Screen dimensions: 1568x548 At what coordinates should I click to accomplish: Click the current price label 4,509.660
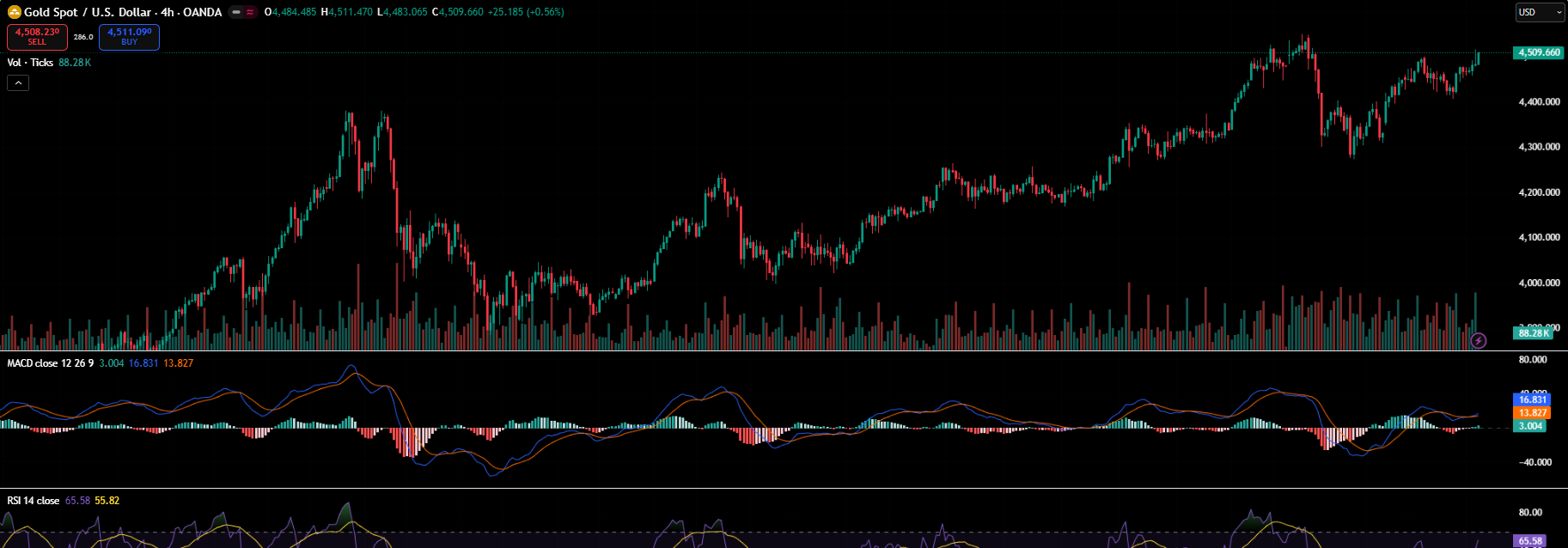[1538, 52]
